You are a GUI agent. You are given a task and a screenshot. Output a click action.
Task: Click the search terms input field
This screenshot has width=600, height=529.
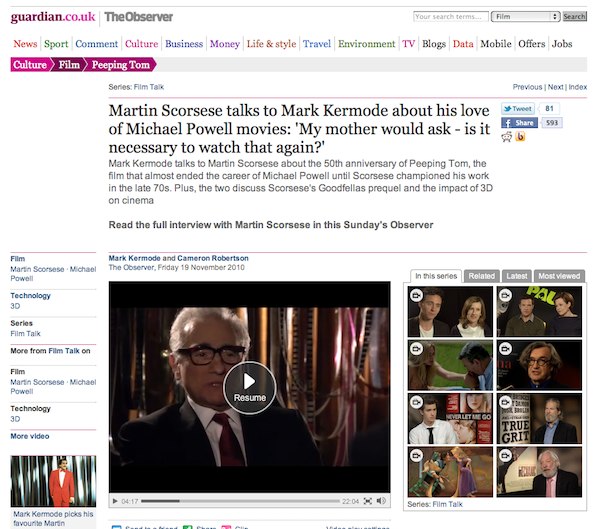click(451, 16)
